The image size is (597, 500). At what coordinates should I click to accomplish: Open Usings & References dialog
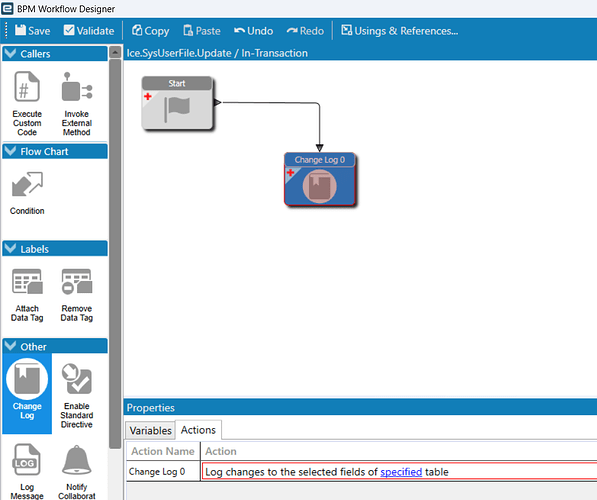(399, 30)
